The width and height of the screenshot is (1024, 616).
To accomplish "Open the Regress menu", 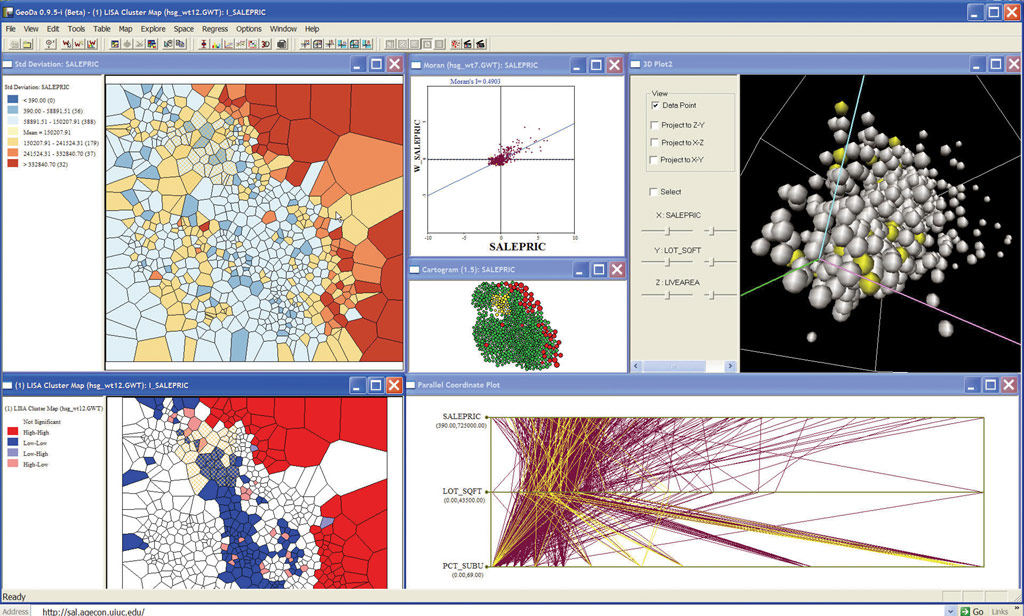I will tap(215, 29).
